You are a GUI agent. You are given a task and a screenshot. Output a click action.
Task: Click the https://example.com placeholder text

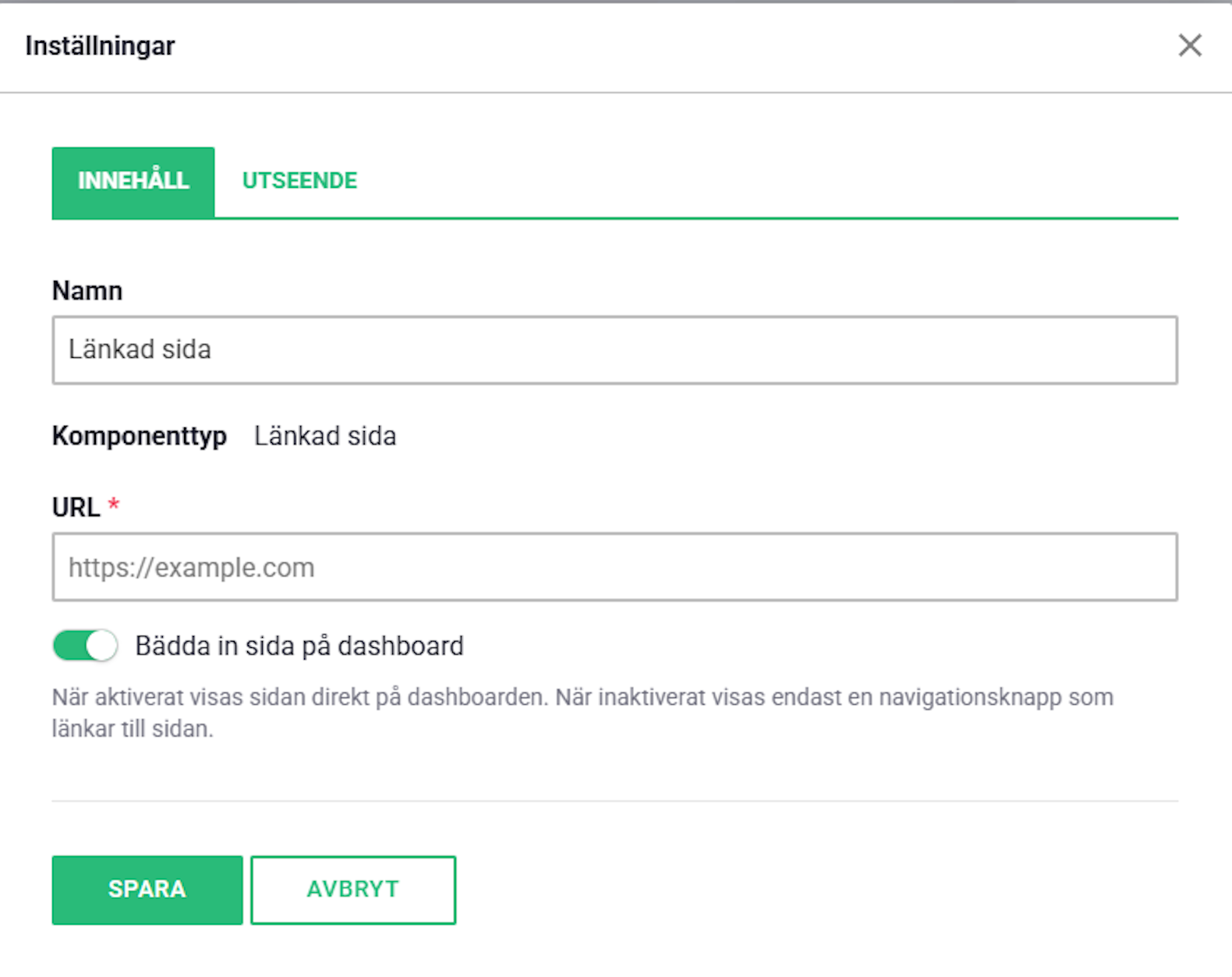[x=191, y=568]
